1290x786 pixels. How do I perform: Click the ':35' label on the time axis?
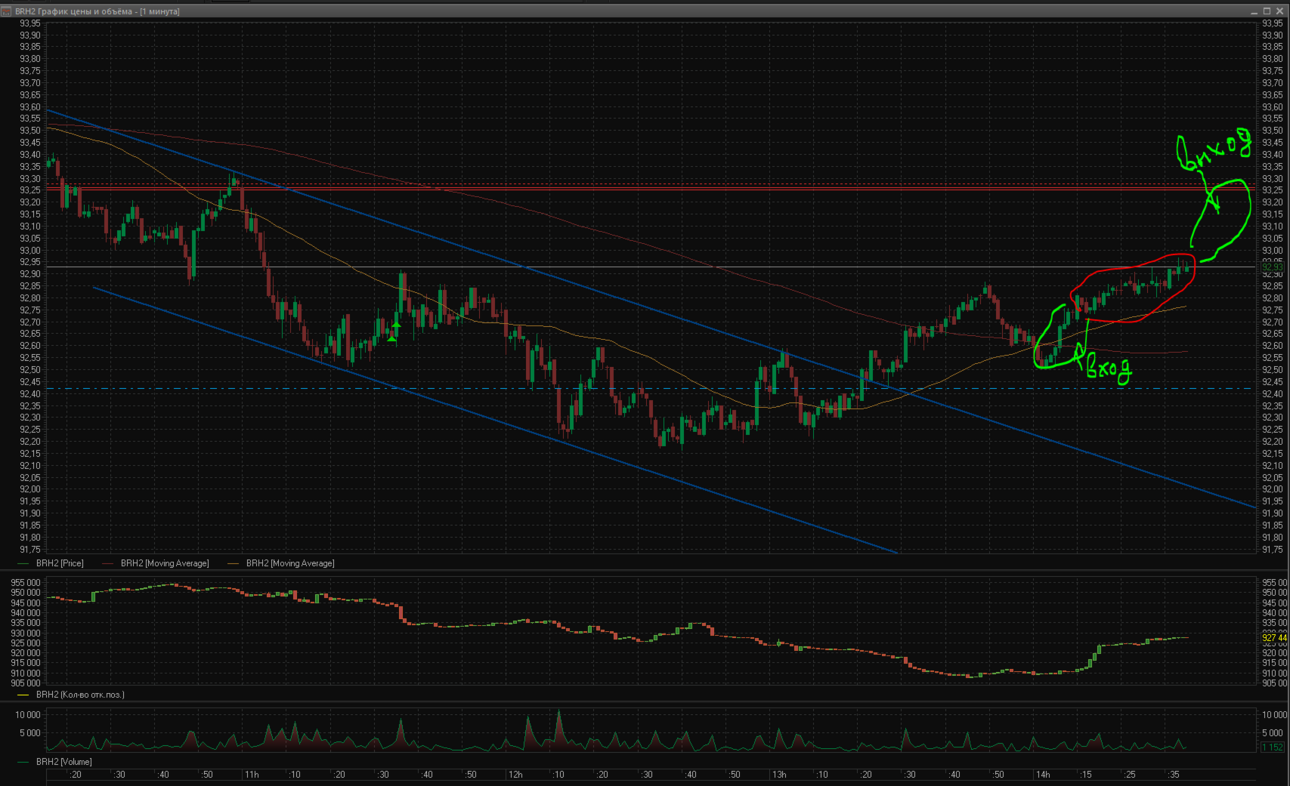(x=1173, y=775)
